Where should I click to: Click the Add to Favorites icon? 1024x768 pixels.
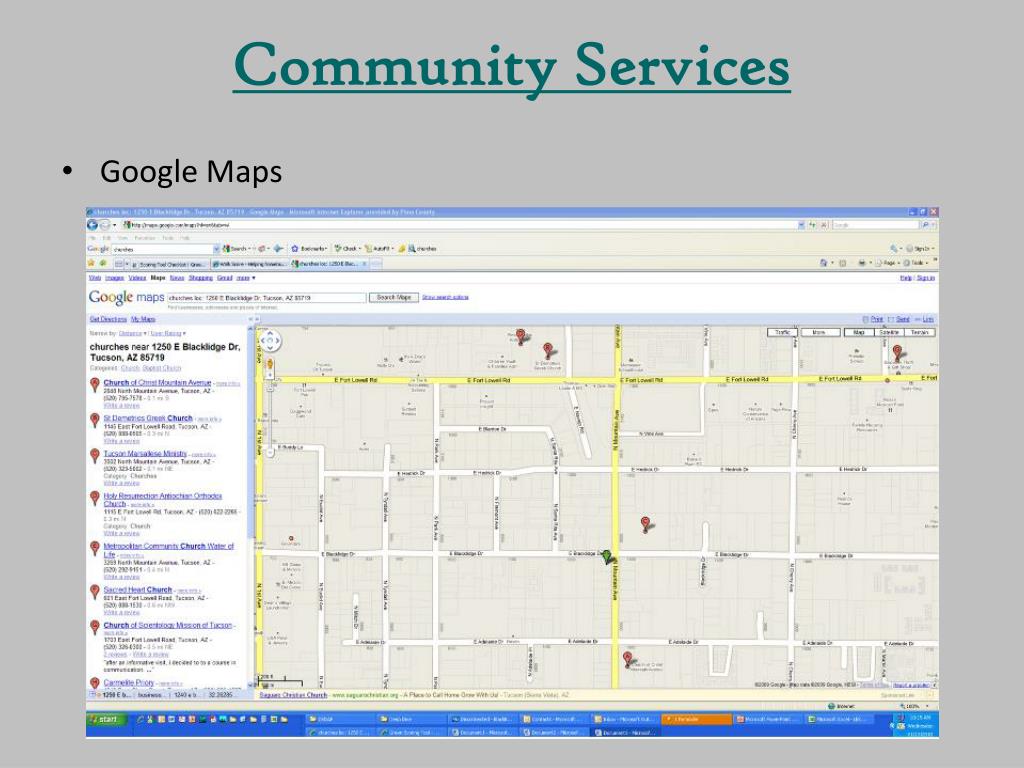coord(103,263)
